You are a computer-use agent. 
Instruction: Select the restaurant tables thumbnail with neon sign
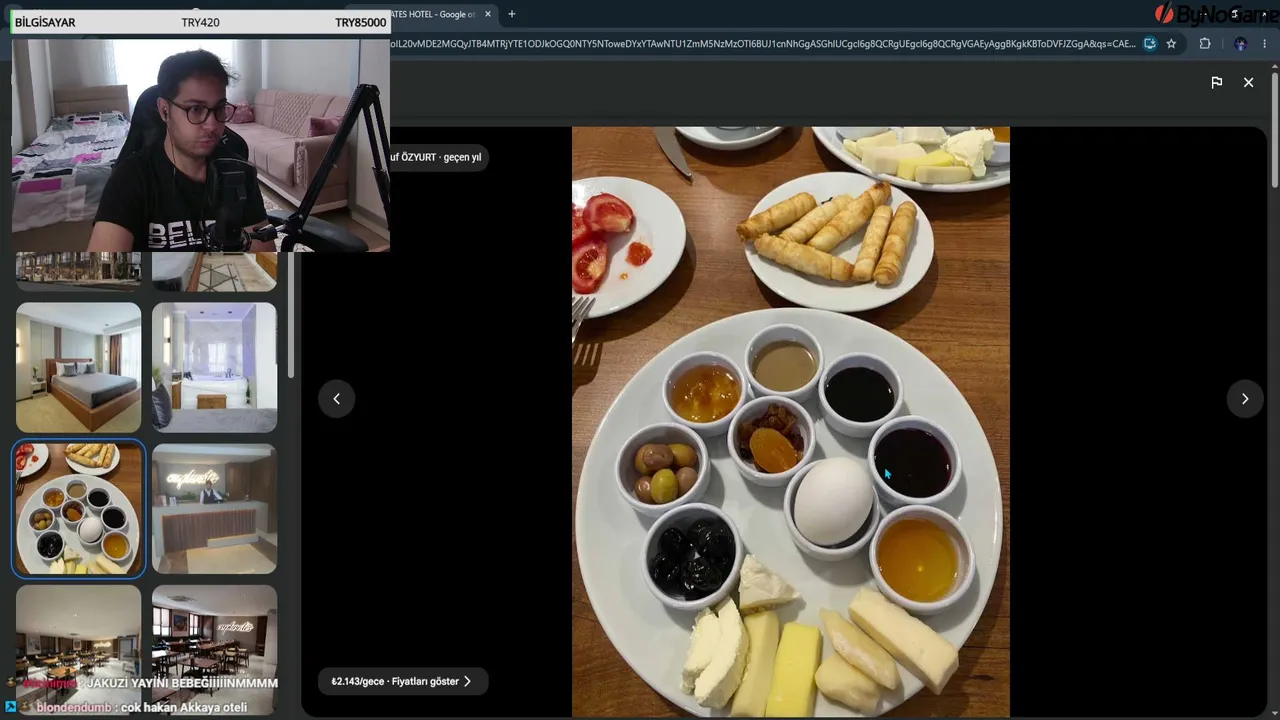coord(214,650)
